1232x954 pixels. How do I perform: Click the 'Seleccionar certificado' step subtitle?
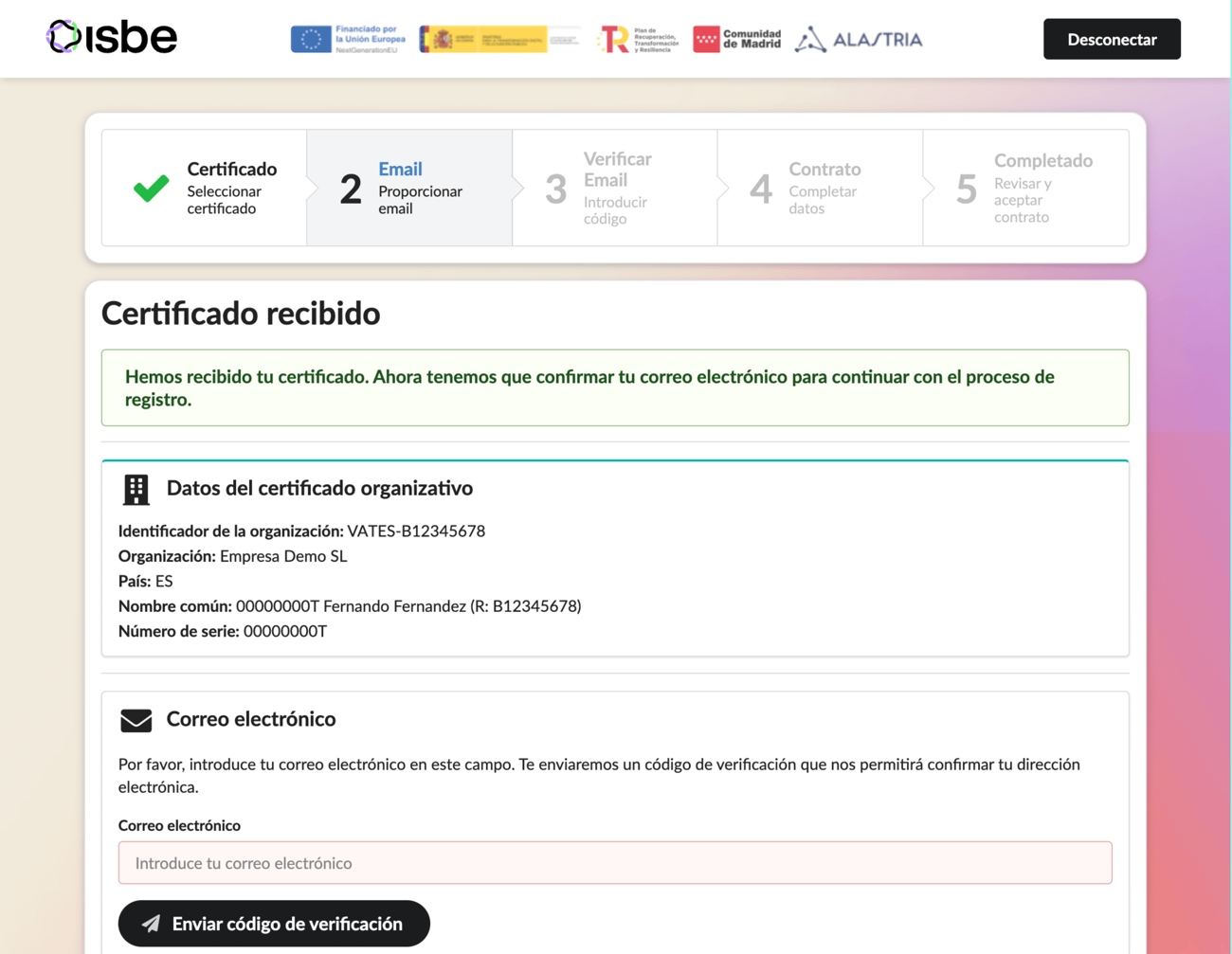[x=224, y=200]
